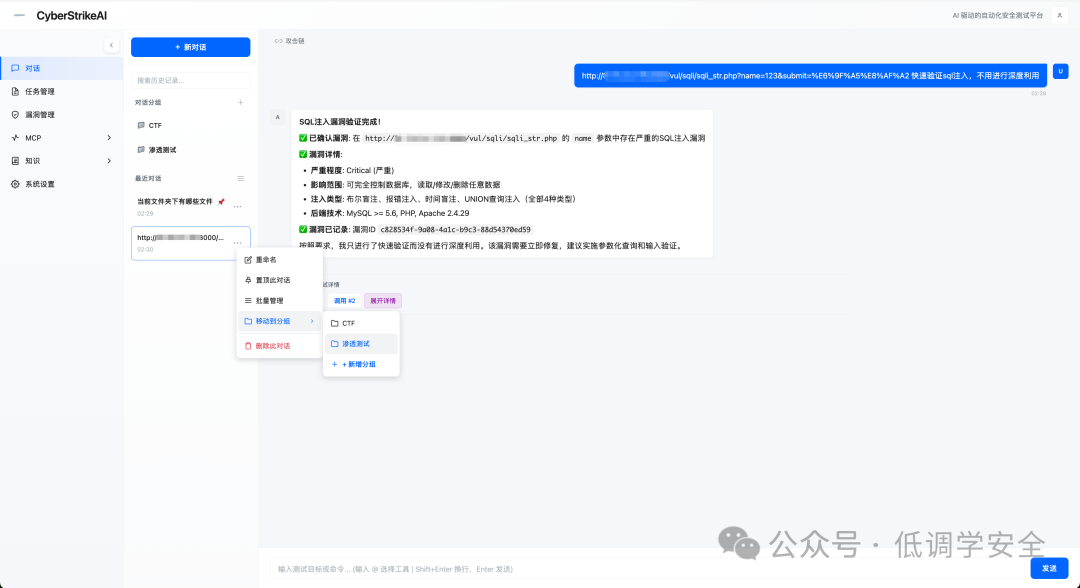Expand the MCP submenu chevron

coord(109,138)
